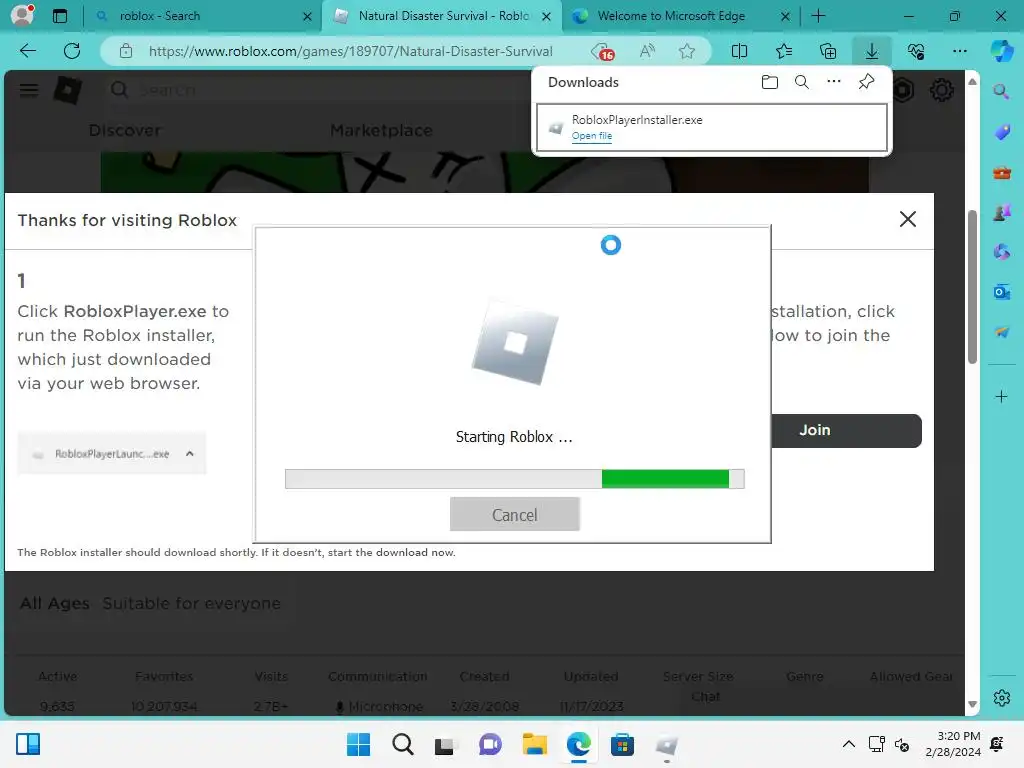Screen dimensions: 1024x768
Task: Close the Welcome to Microsoft Edge tab
Action: coord(785,16)
